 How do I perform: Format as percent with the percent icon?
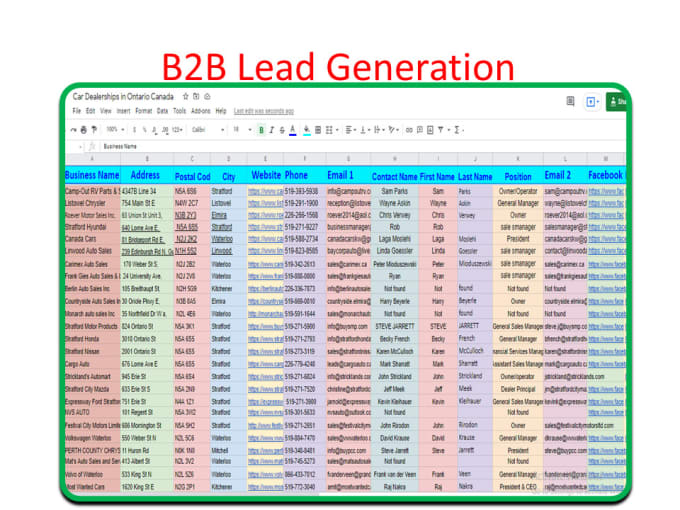click(144, 130)
